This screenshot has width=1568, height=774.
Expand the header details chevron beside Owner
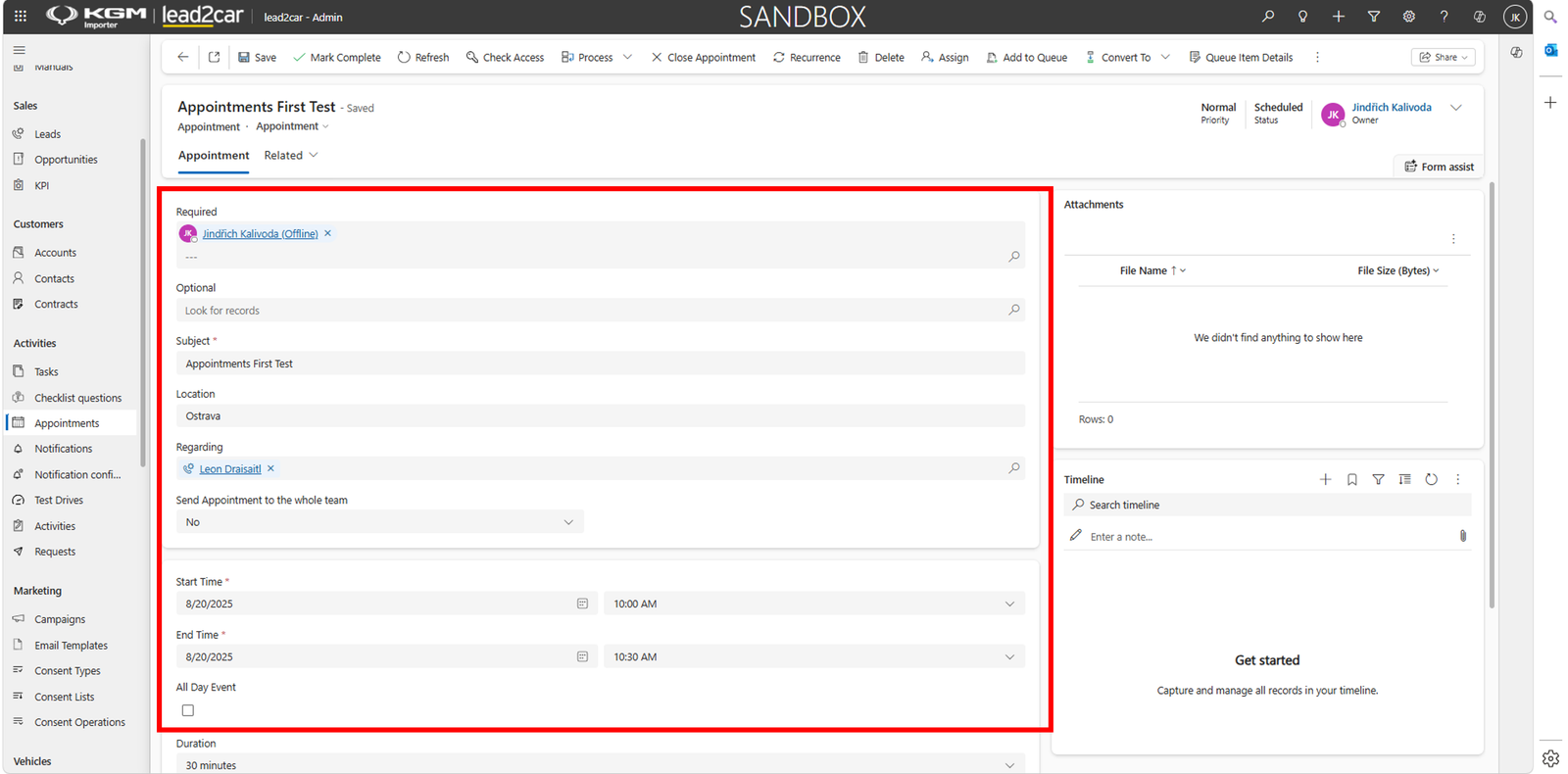(x=1456, y=108)
